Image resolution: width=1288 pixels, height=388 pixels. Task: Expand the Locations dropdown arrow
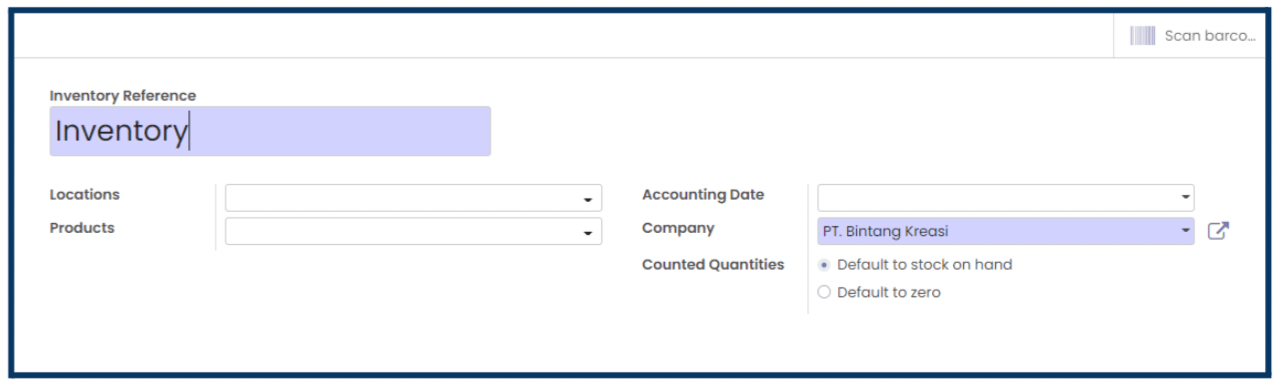coord(588,200)
